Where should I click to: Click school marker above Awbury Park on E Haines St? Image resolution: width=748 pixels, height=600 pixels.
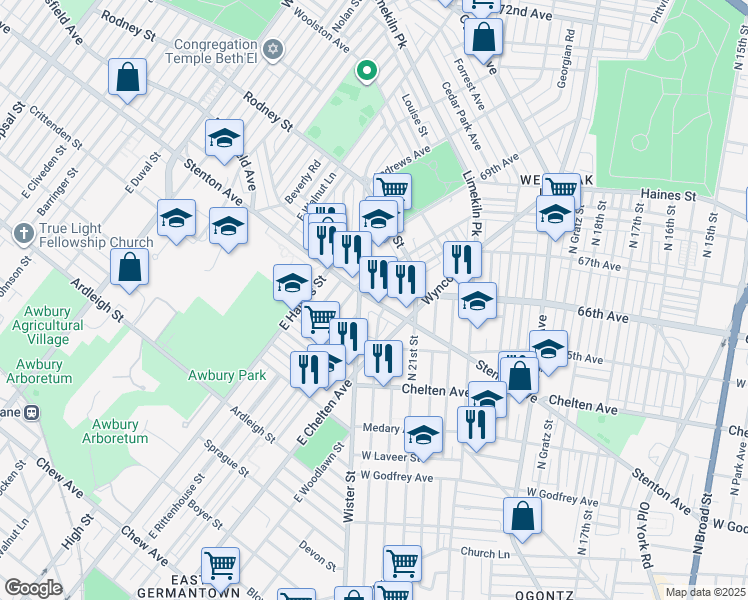[x=292, y=286]
